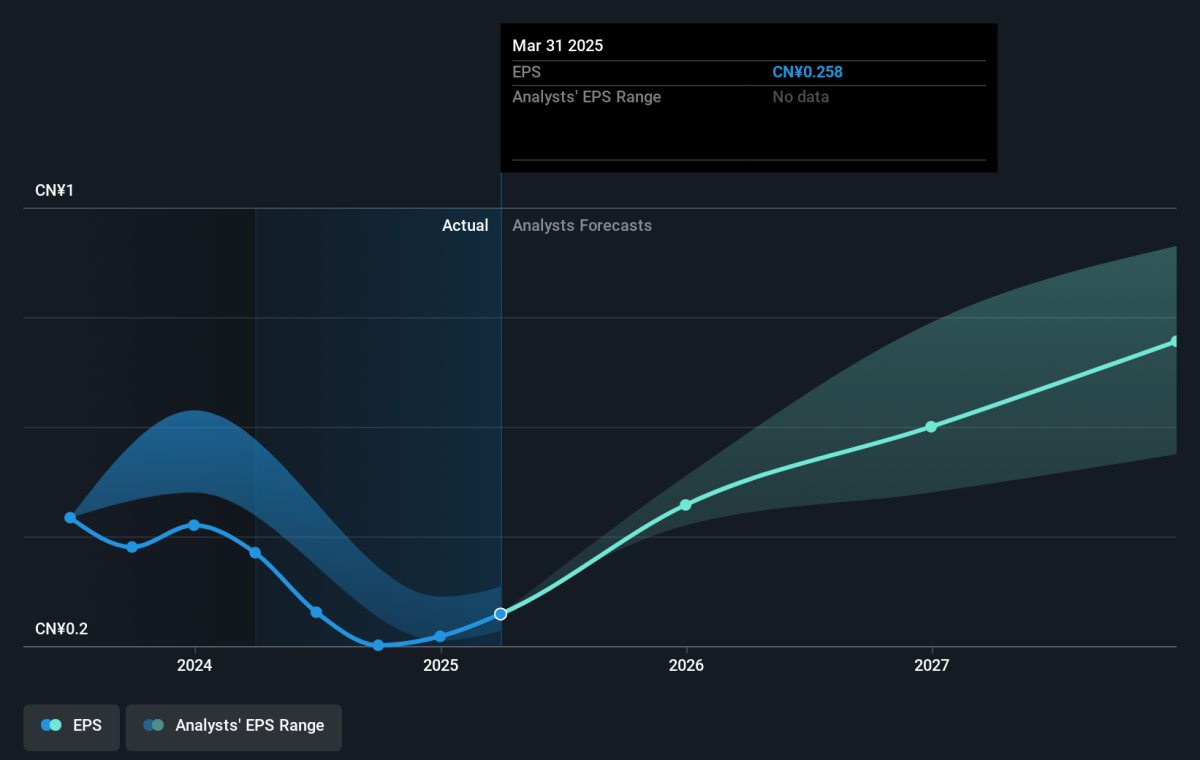Click the Analysts' EPS Range legend dots icon
Image resolution: width=1200 pixels, height=760 pixels.
[x=153, y=726]
